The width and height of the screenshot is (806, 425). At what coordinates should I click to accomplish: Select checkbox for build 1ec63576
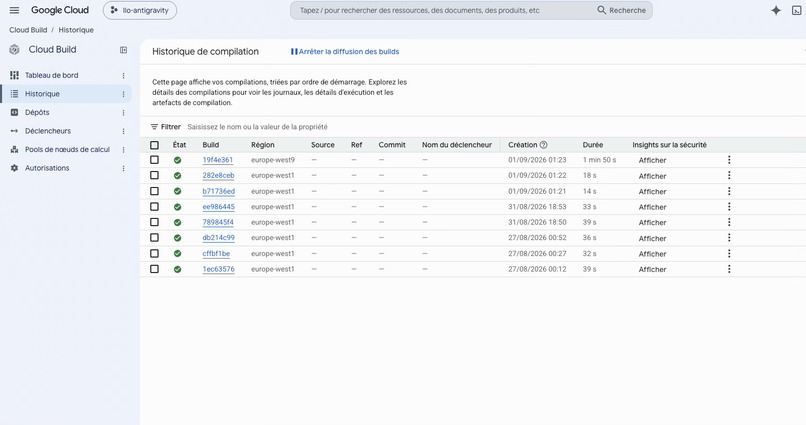click(x=154, y=269)
